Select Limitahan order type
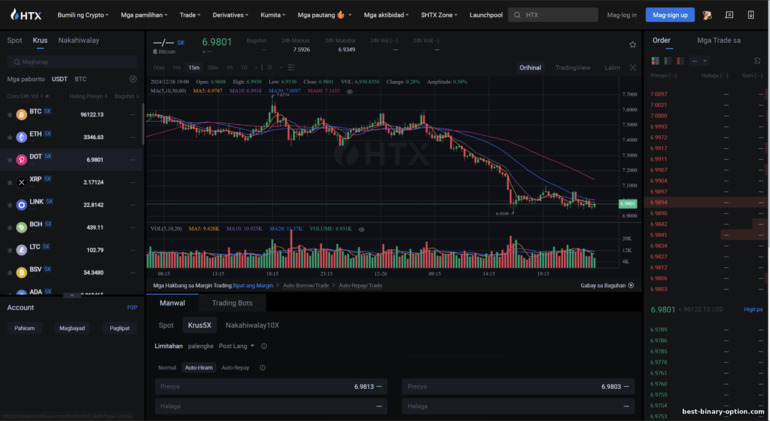The height and width of the screenshot is (421, 770). pos(168,346)
